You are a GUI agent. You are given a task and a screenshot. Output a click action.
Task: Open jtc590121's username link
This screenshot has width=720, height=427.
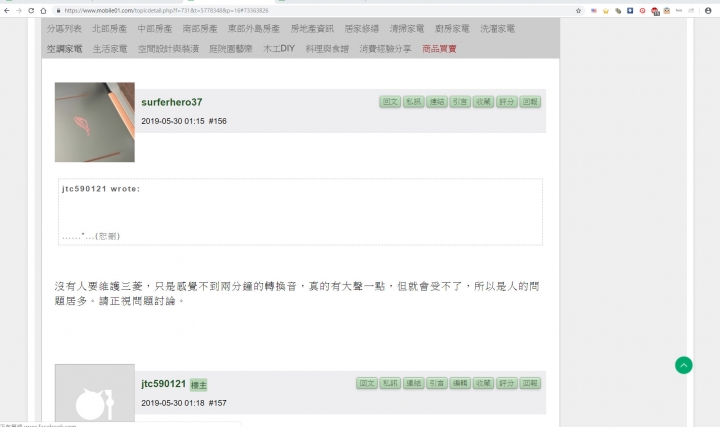click(163, 384)
